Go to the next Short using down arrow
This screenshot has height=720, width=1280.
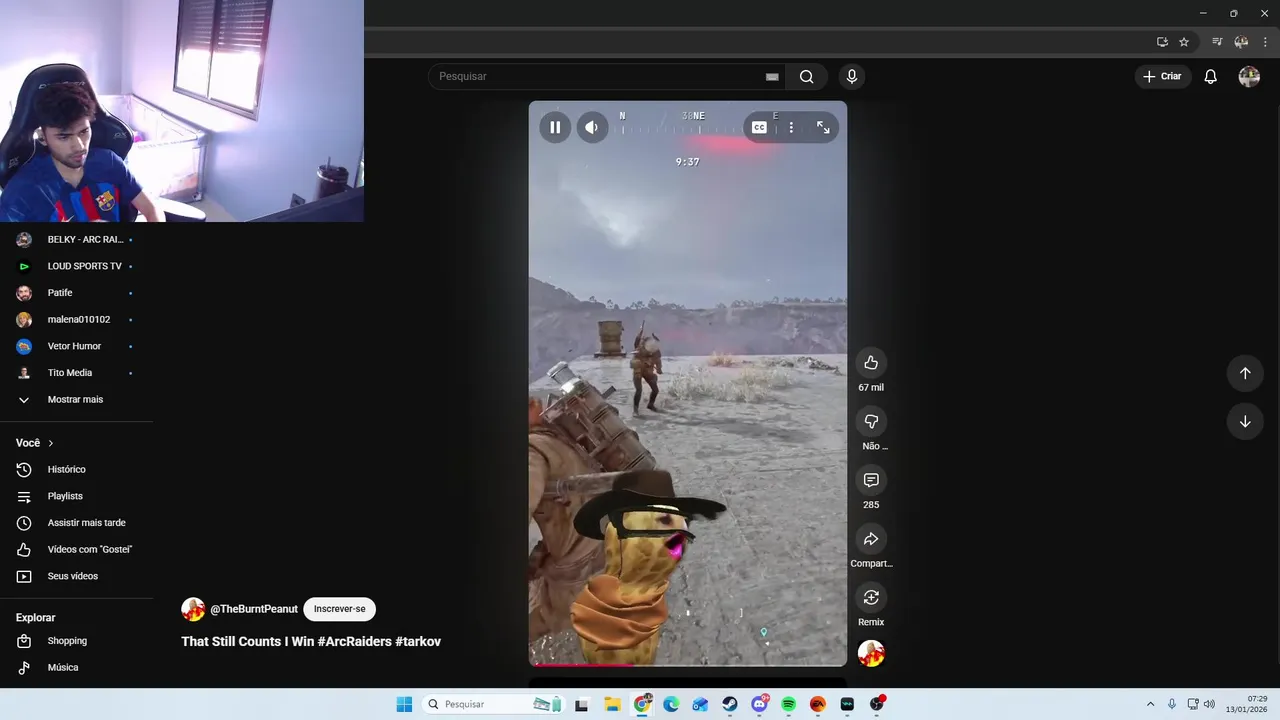tap(1245, 421)
